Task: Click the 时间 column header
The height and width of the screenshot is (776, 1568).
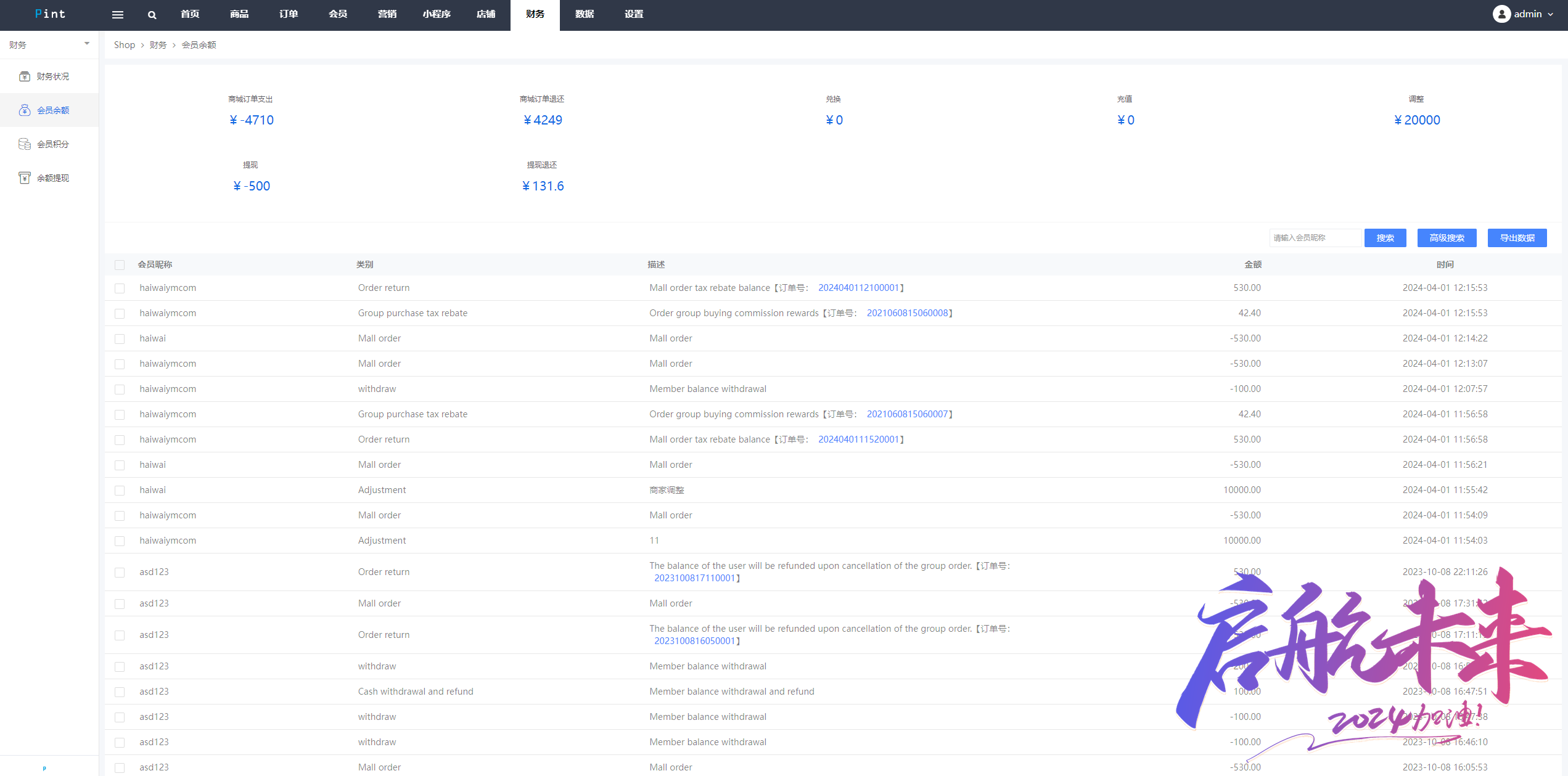Action: pyautogui.click(x=1445, y=264)
